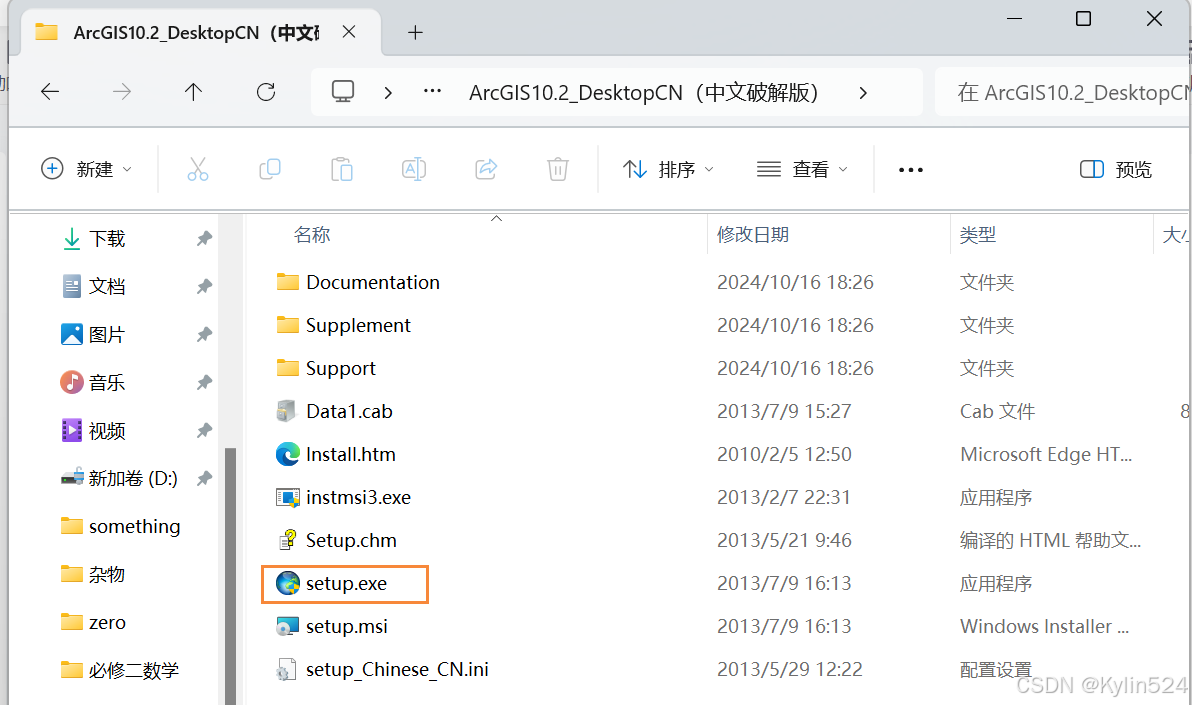Go back to previous folder
Image resolution: width=1192 pixels, height=705 pixels.
[x=50, y=92]
